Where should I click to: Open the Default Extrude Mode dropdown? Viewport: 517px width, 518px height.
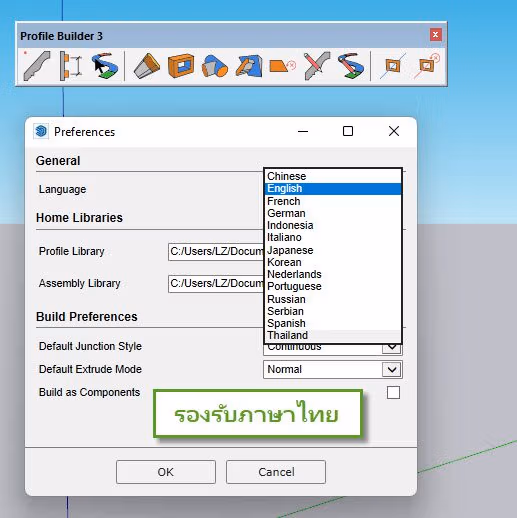pyautogui.click(x=333, y=369)
